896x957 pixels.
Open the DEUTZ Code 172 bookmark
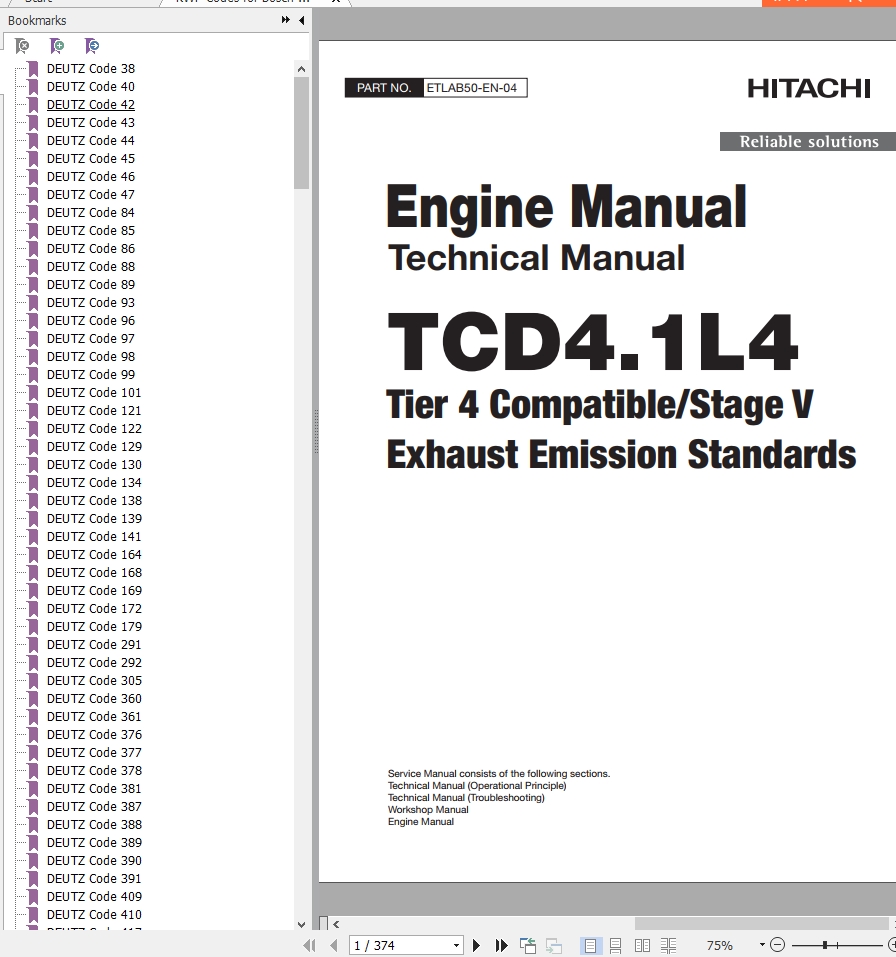point(94,609)
